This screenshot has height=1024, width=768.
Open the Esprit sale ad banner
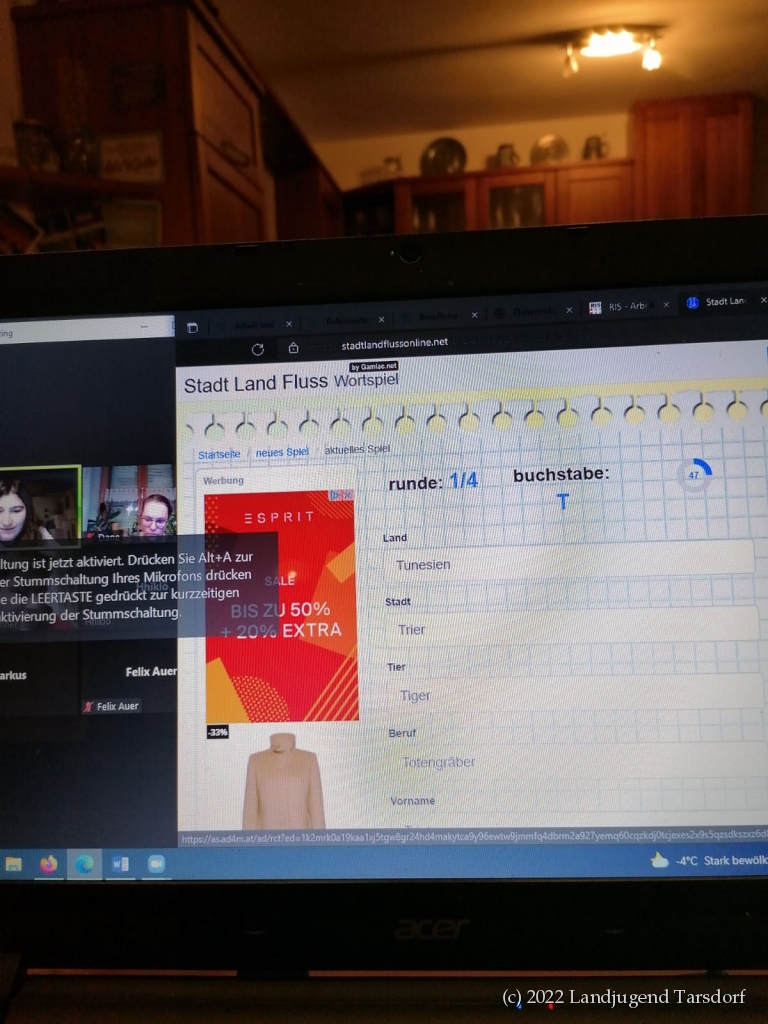point(281,605)
